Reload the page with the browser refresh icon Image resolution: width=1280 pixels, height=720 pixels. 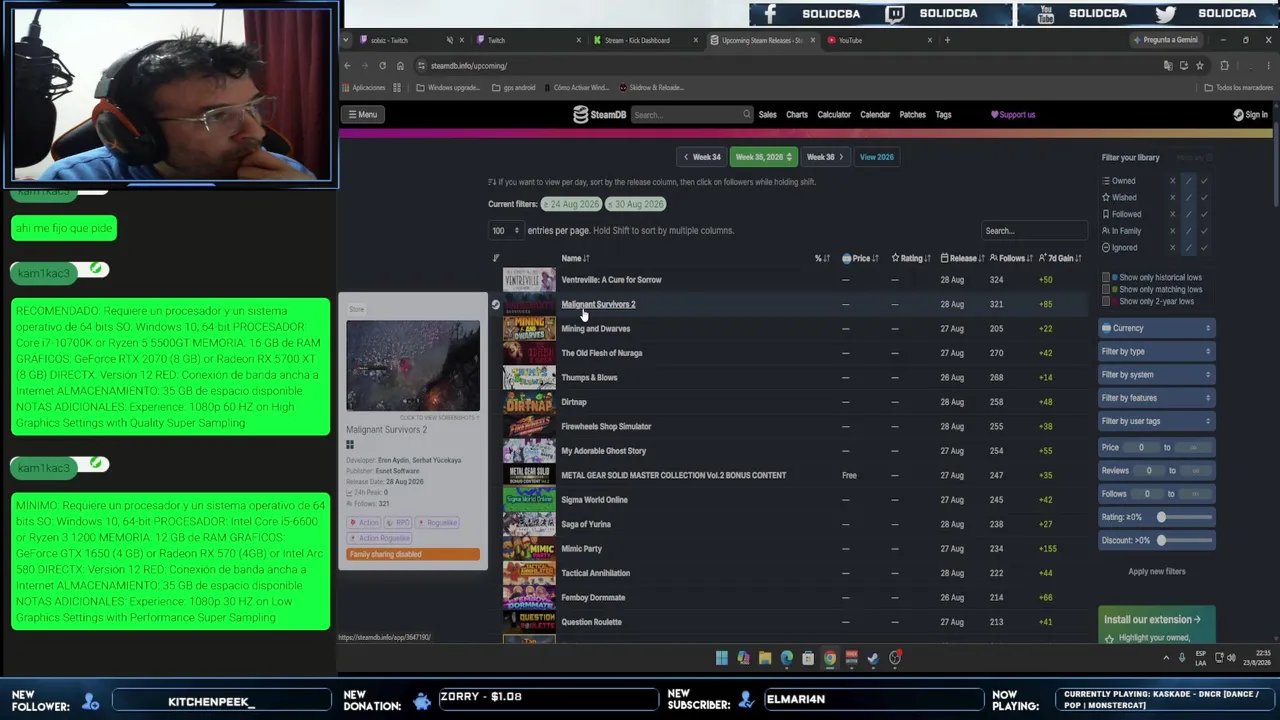point(382,66)
